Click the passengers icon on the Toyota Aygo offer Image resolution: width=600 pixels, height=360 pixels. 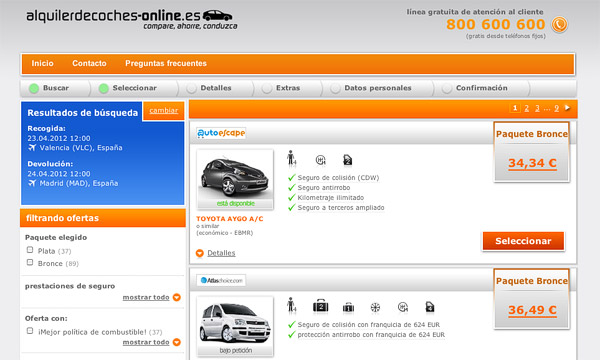pos(292,158)
